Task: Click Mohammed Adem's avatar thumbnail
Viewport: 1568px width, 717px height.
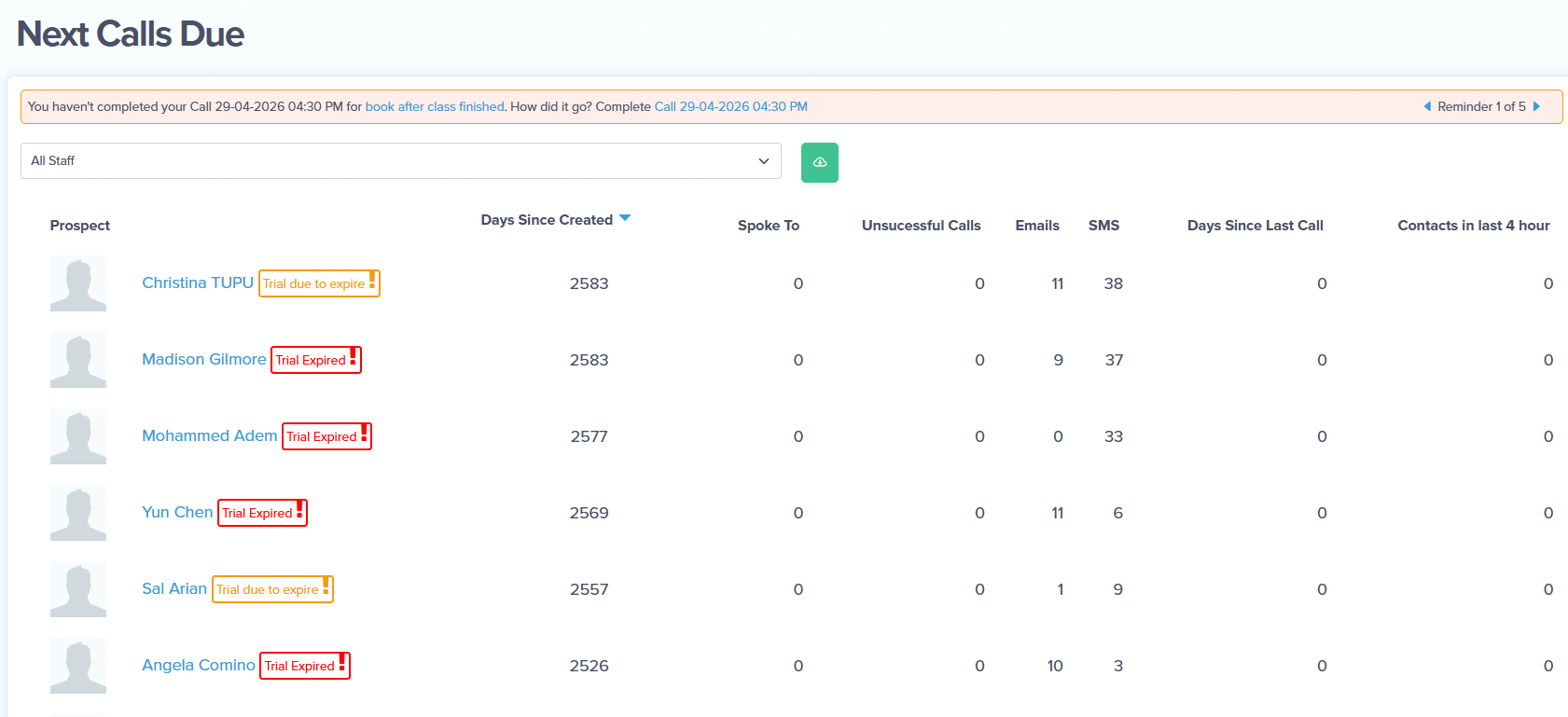Action: click(x=78, y=436)
